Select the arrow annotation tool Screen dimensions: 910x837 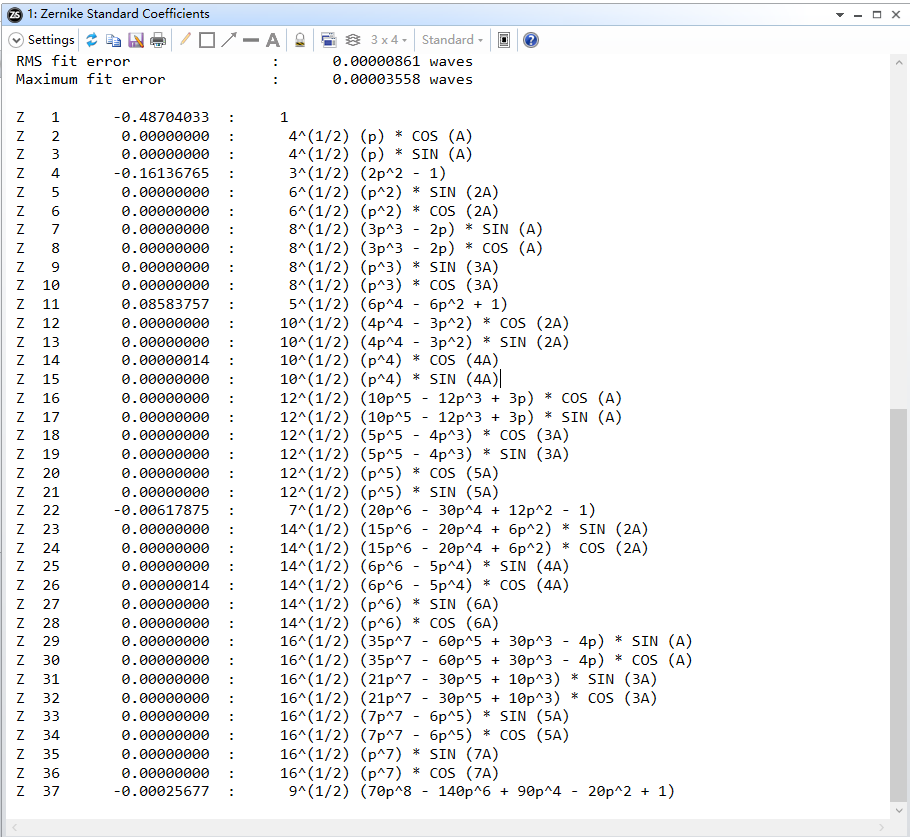click(x=229, y=40)
